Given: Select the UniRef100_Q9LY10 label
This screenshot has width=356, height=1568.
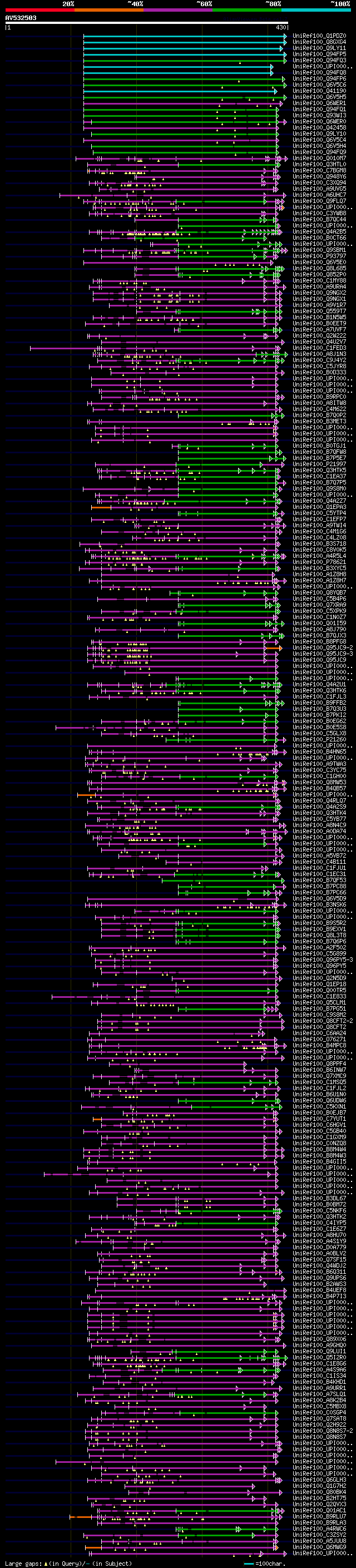Looking at the screenshot, I should tap(319, 134).
